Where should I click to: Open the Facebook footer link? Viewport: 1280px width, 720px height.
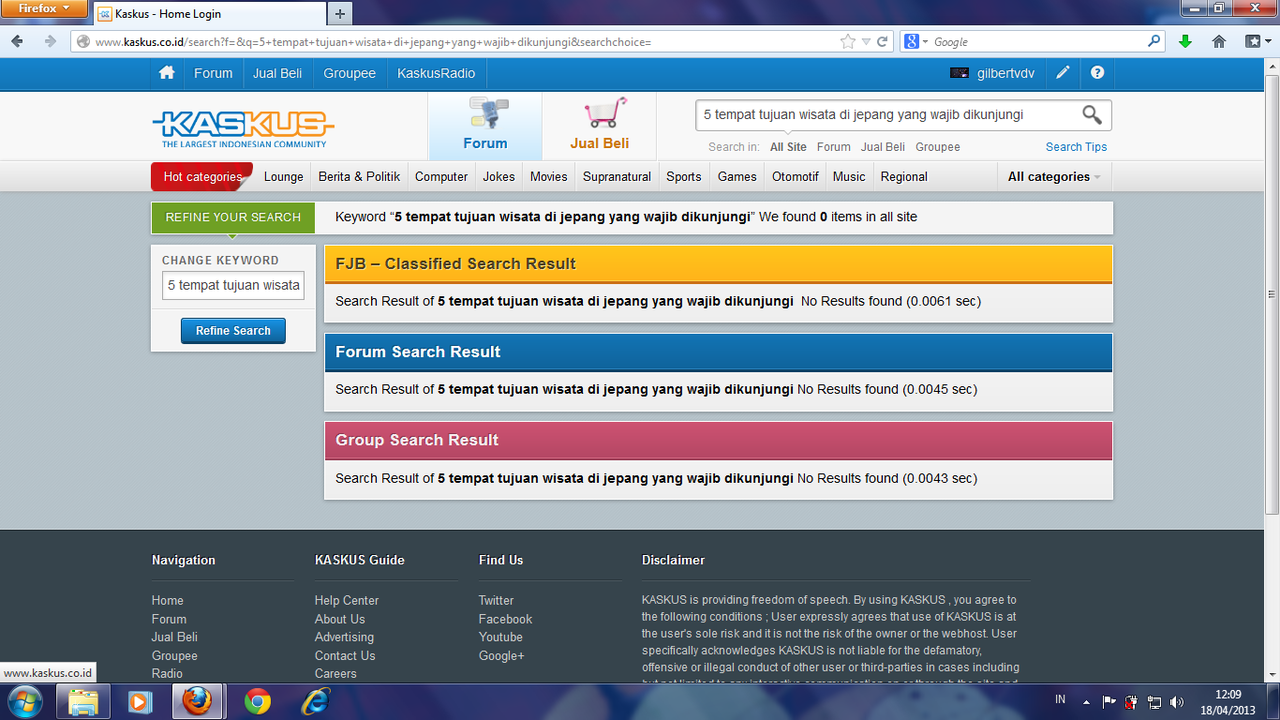coord(505,619)
